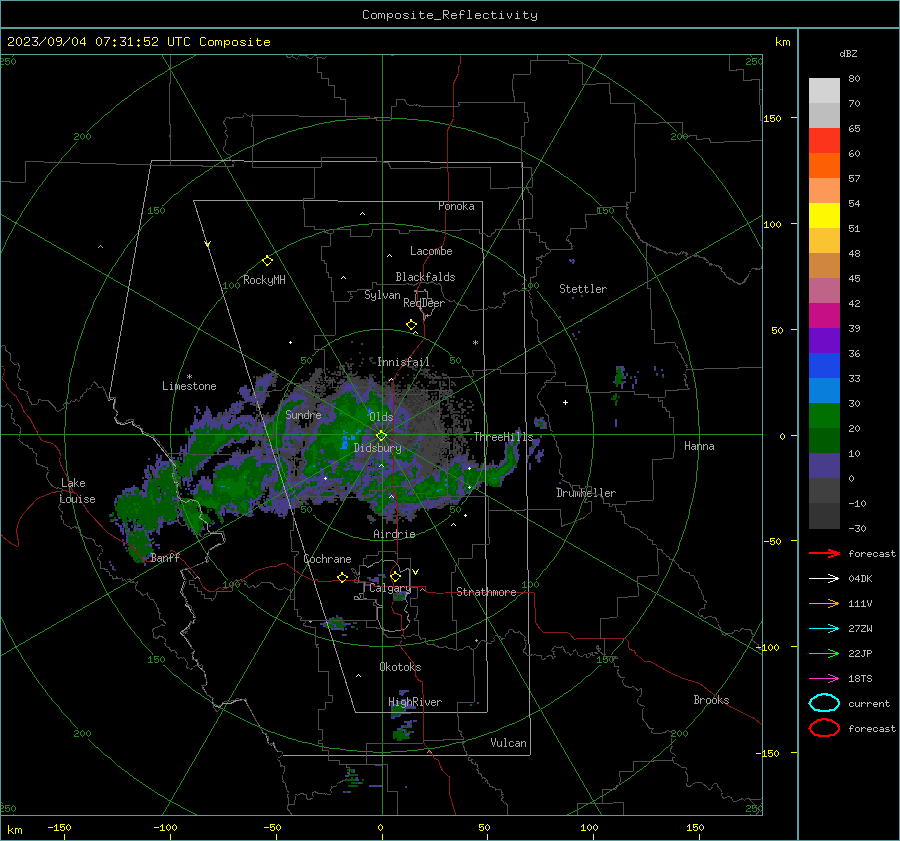The height and width of the screenshot is (841, 900).
Task: Click the Olds town label
Action: click(x=381, y=417)
